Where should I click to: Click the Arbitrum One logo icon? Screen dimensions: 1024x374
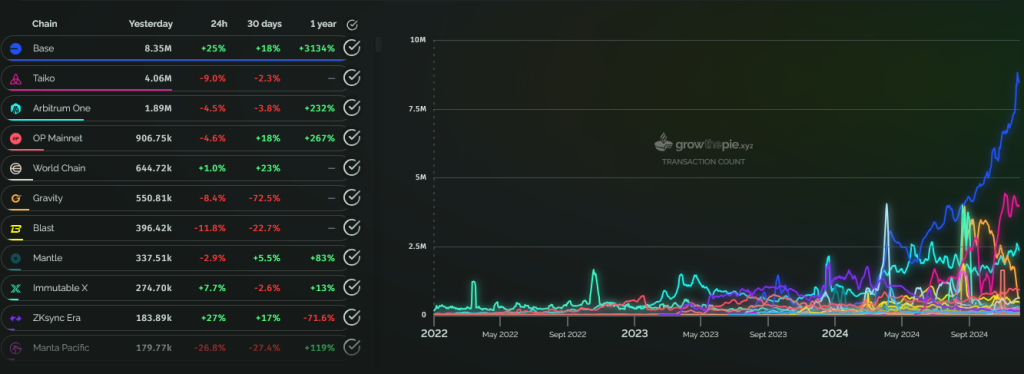pyautogui.click(x=16, y=108)
